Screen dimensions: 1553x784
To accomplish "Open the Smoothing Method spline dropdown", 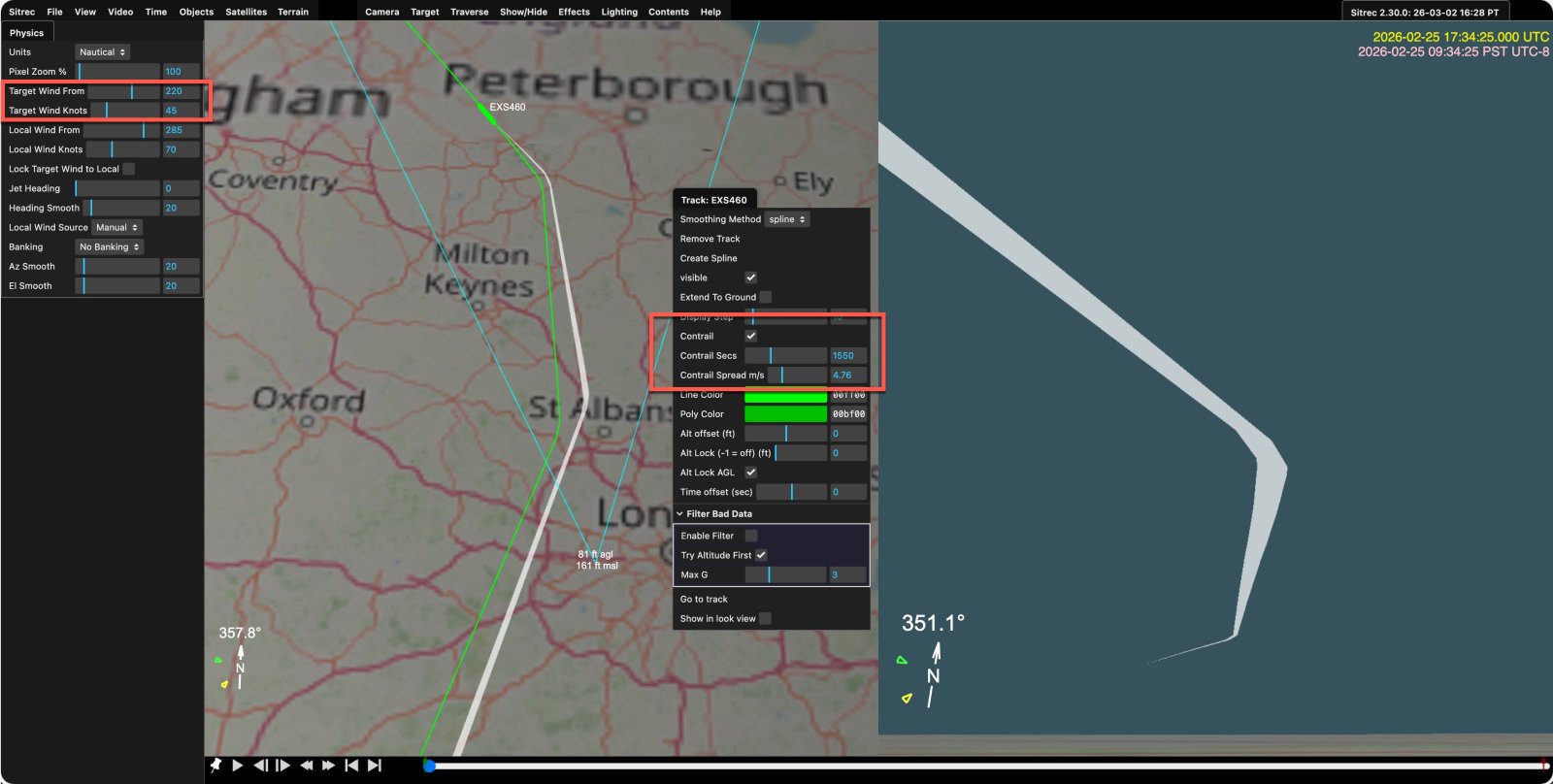I will 787,220.
